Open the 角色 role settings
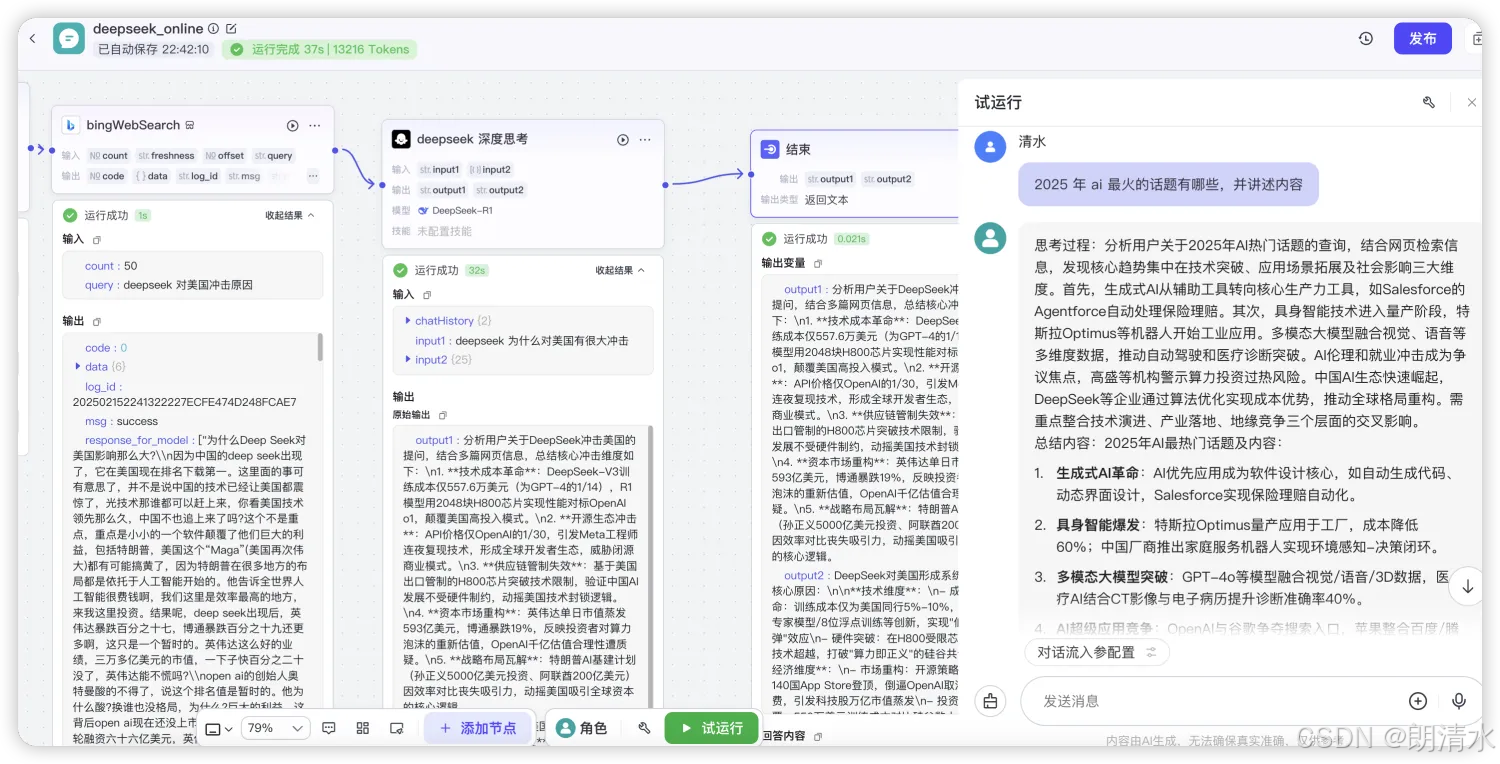The width and height of the screenshot is (1500, 764). pos(583,728)
